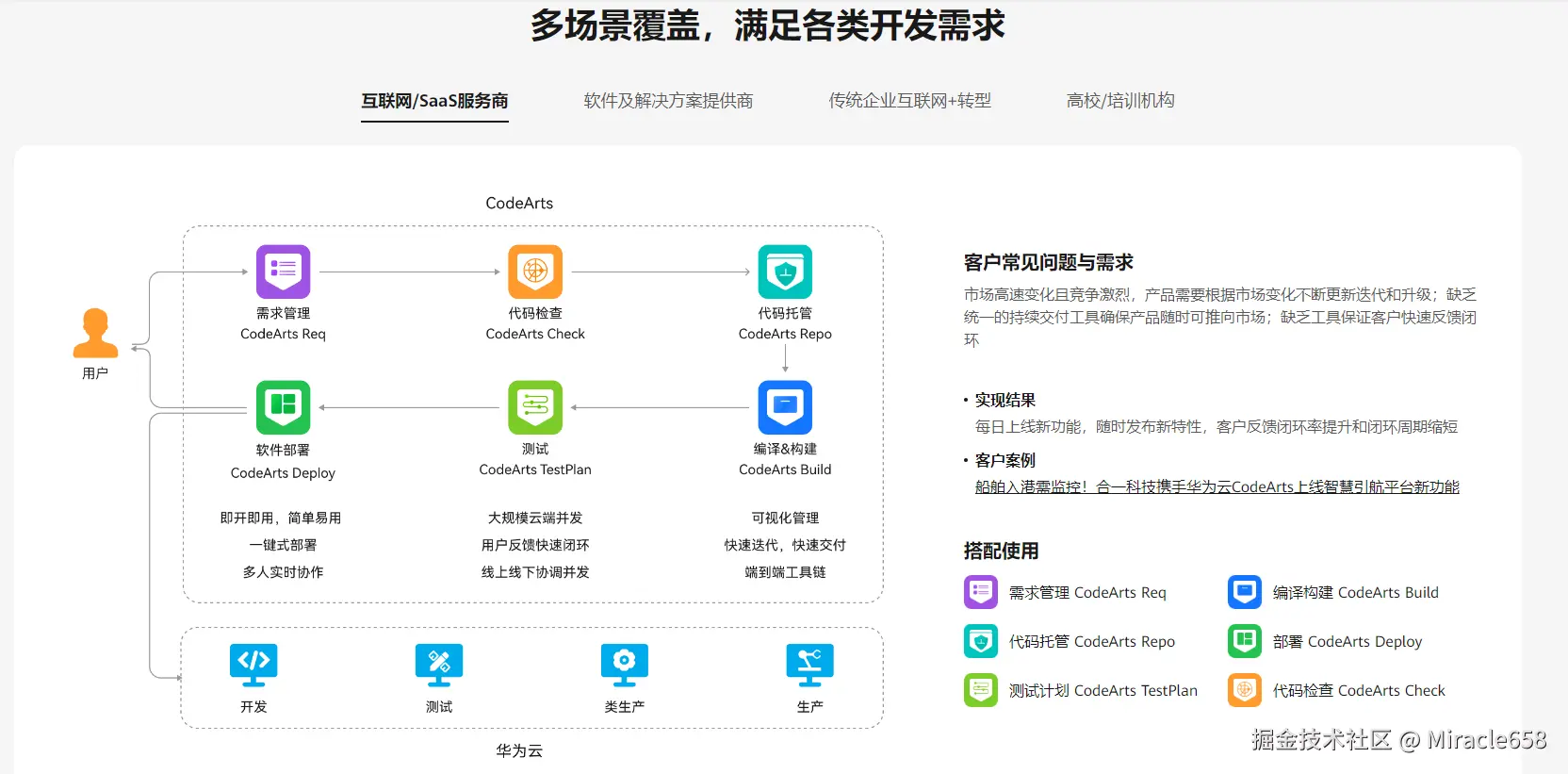The height and width of the screenshot is (774, 1568).
Task: Click the CodeArts Build label in diagram
Action: pyautogui.click(x=785, y=469)
